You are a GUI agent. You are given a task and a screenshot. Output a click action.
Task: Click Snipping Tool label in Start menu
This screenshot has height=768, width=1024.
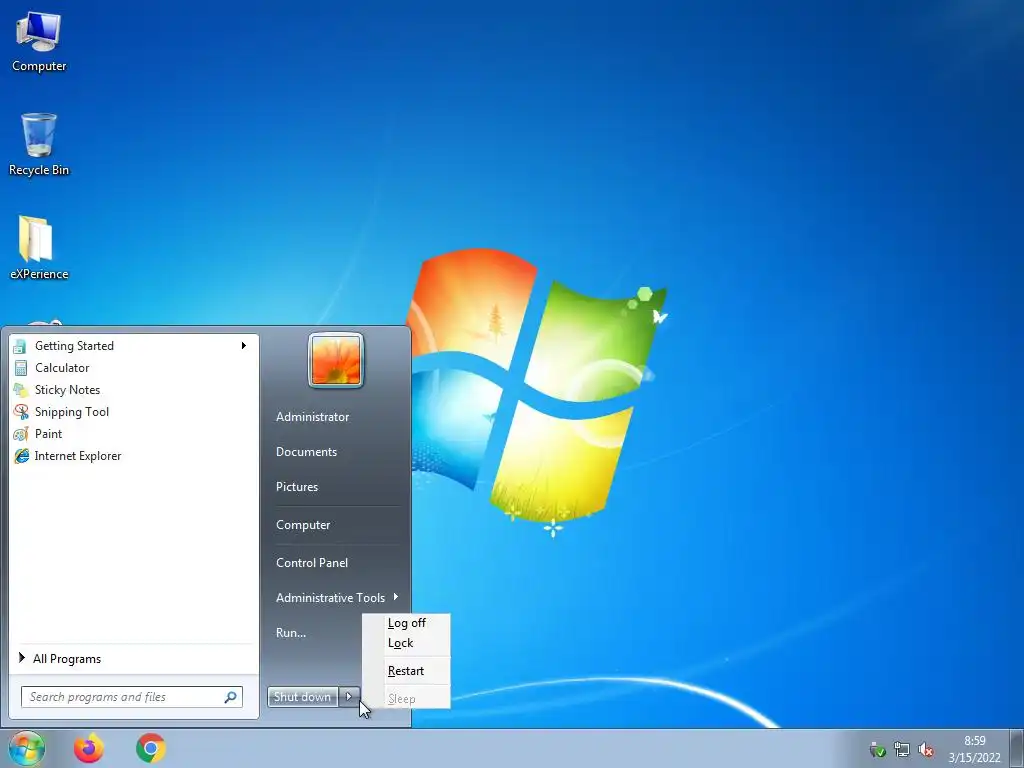pyautogui.click(x=72, y=412)
